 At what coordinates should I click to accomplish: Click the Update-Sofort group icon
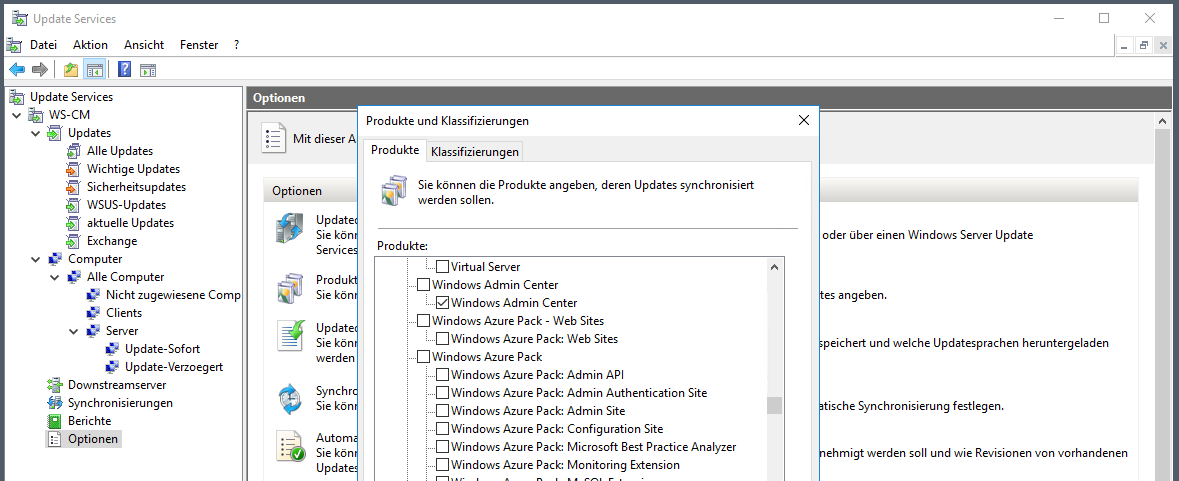pyautogui.click(x=112, y=349)
